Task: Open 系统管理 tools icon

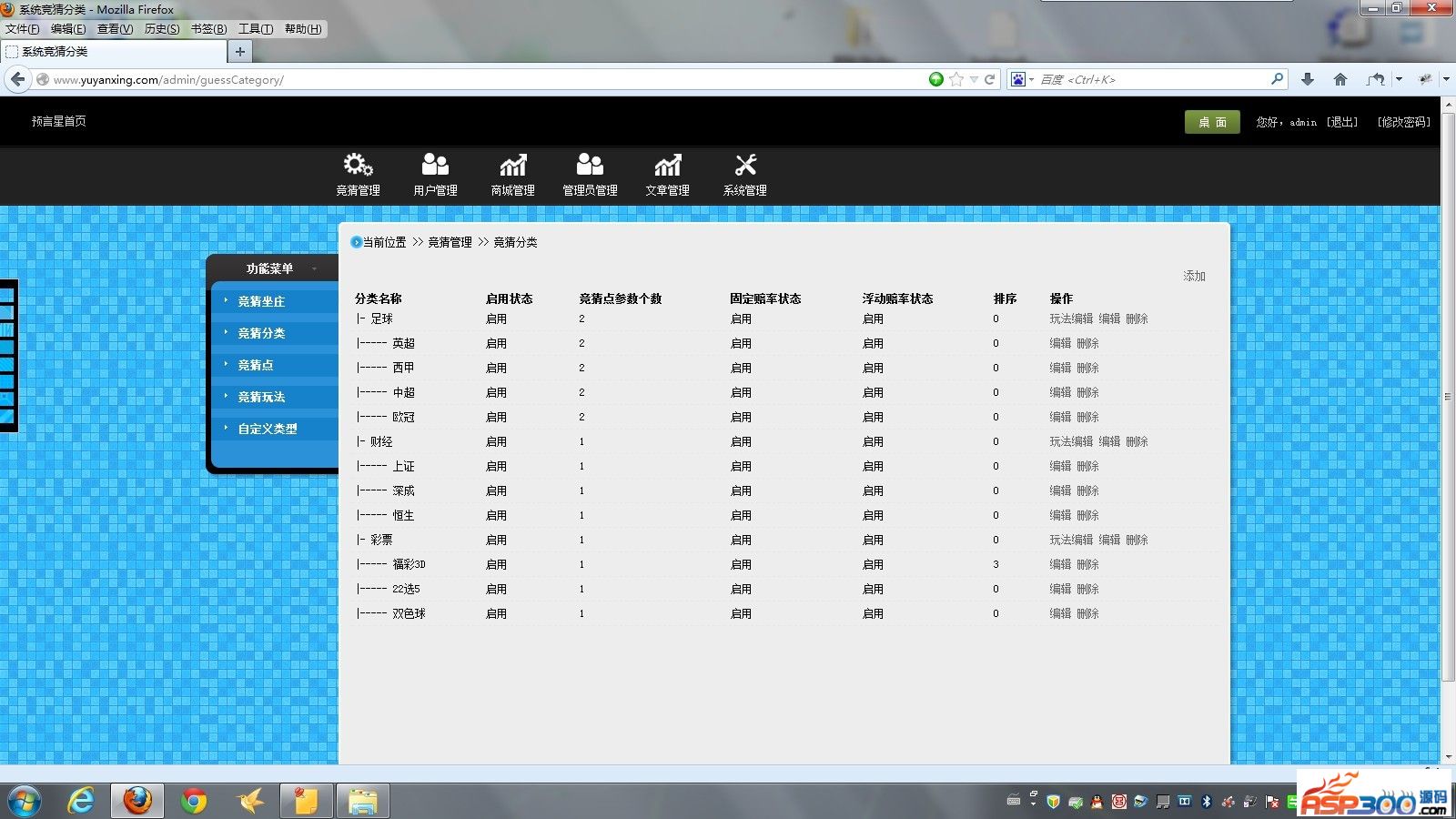Action: coord(745,165)
